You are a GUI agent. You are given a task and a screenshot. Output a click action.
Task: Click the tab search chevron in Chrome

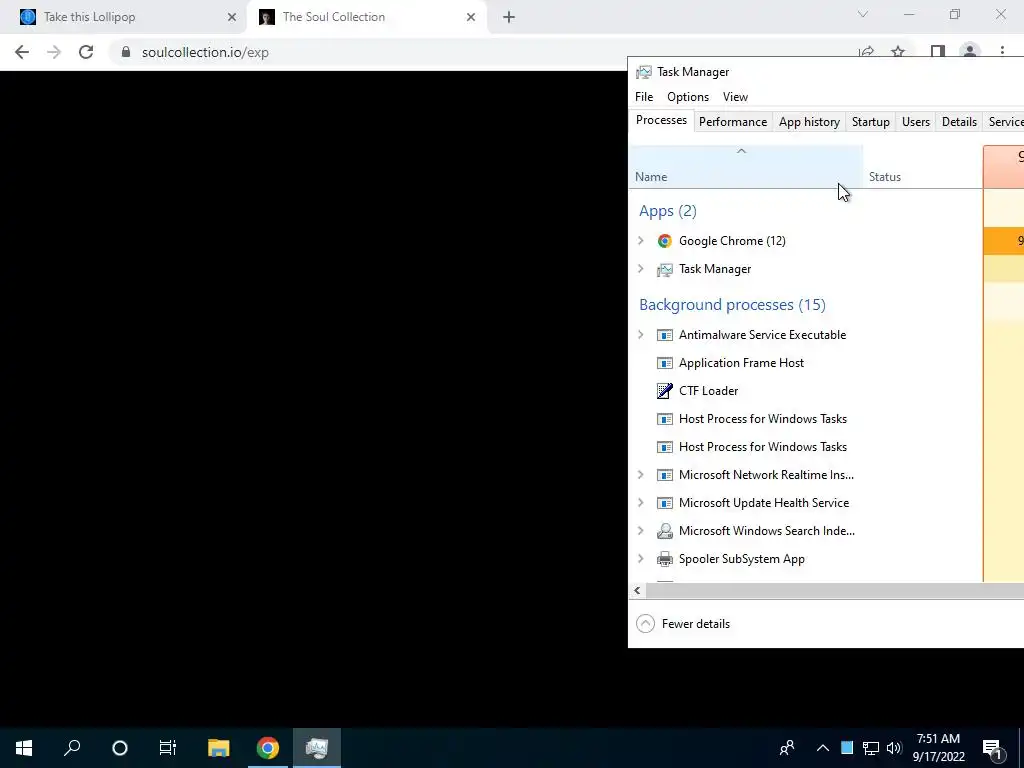pos(863,14)
